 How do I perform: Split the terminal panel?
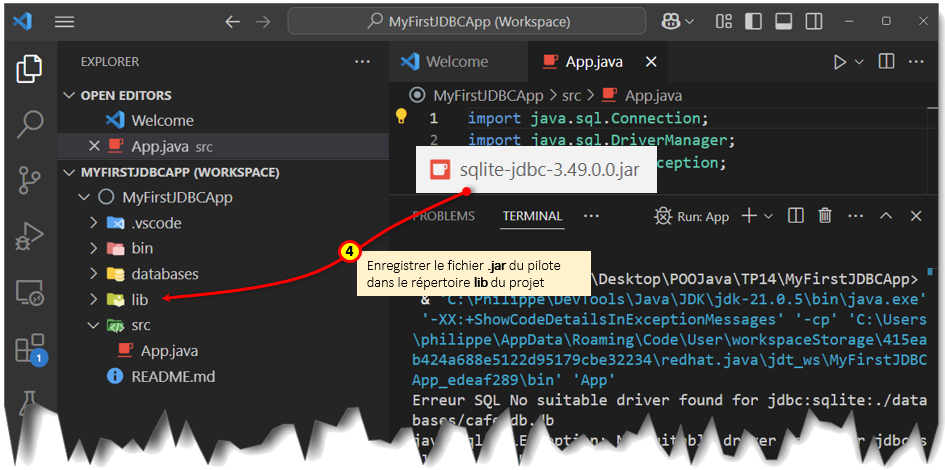coord(796,216)
